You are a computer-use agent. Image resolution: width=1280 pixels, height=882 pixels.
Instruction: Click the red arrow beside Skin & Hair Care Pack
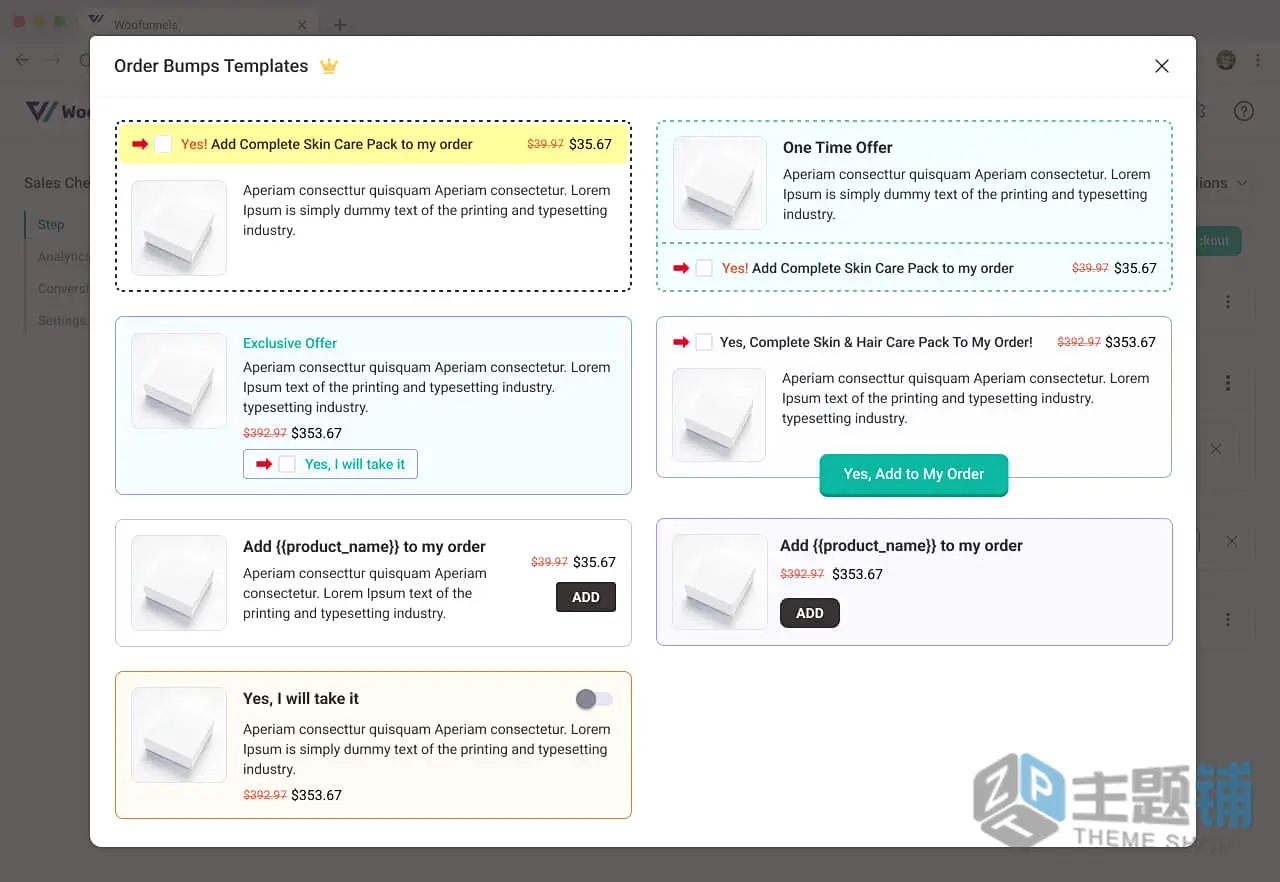[681, 342]
